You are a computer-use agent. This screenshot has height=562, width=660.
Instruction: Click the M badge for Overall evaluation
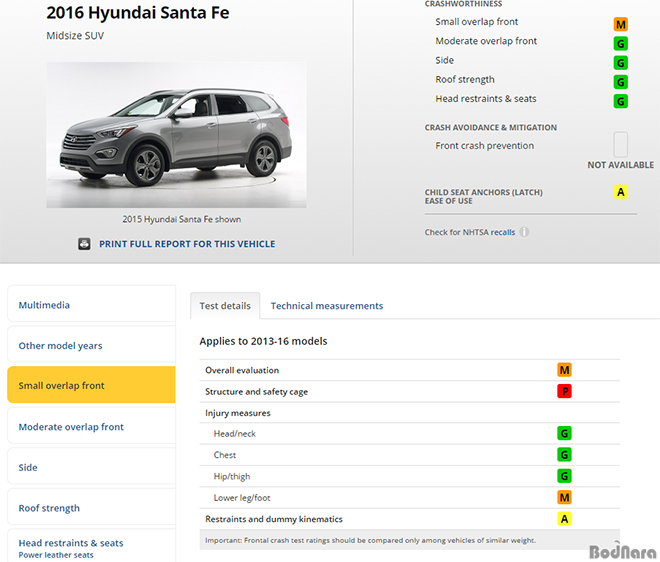564,370
